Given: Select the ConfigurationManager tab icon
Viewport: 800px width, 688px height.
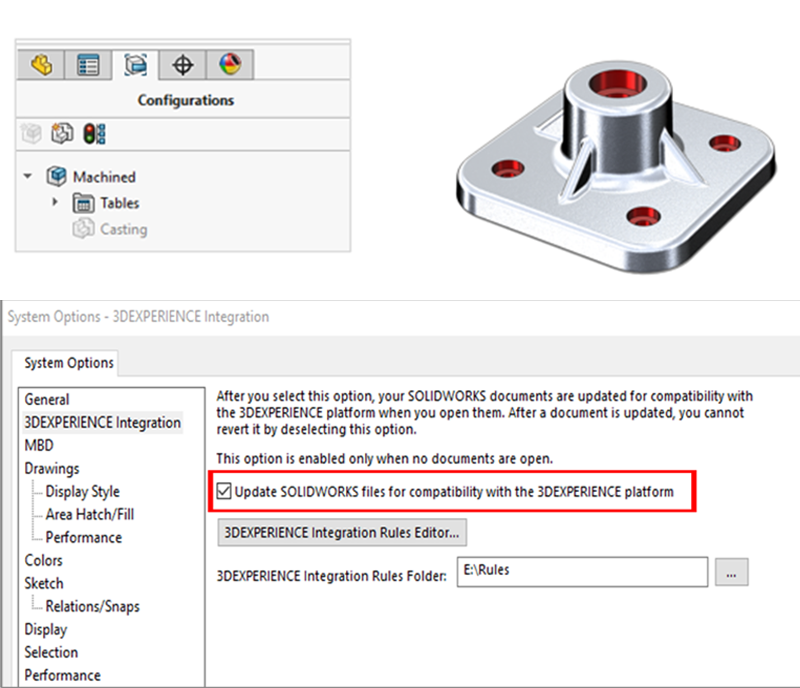Looking at the screenshot, I should click(x=135, y=65).
